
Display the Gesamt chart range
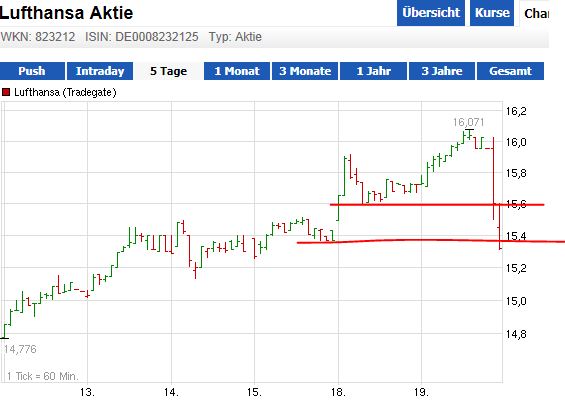[510, 71]
